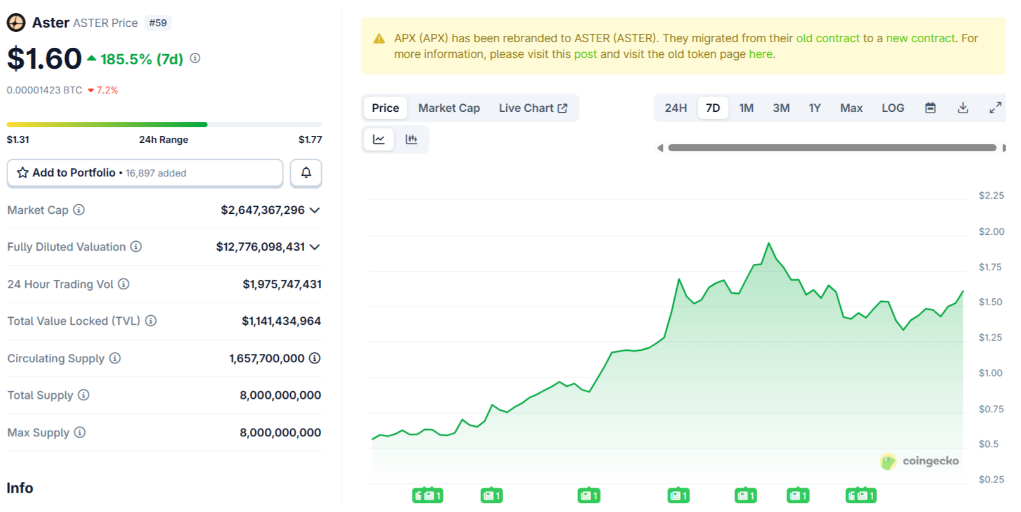Open the Live Chart tab
Screen dimensions: 1021x512
(x=532, y=108)
